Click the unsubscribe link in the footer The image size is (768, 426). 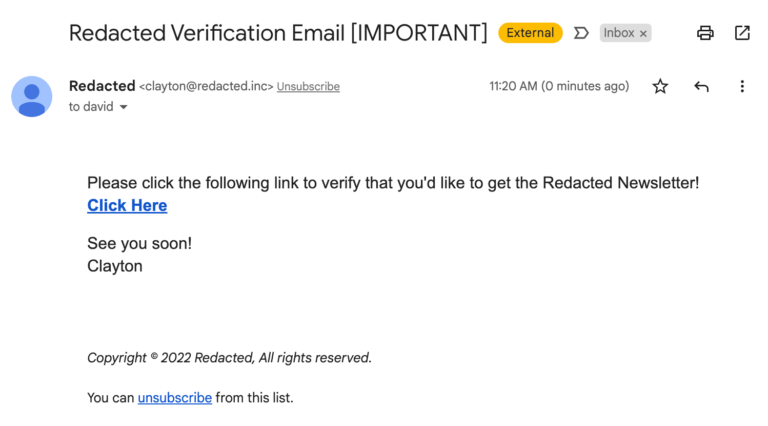click(x=175, y=398)
